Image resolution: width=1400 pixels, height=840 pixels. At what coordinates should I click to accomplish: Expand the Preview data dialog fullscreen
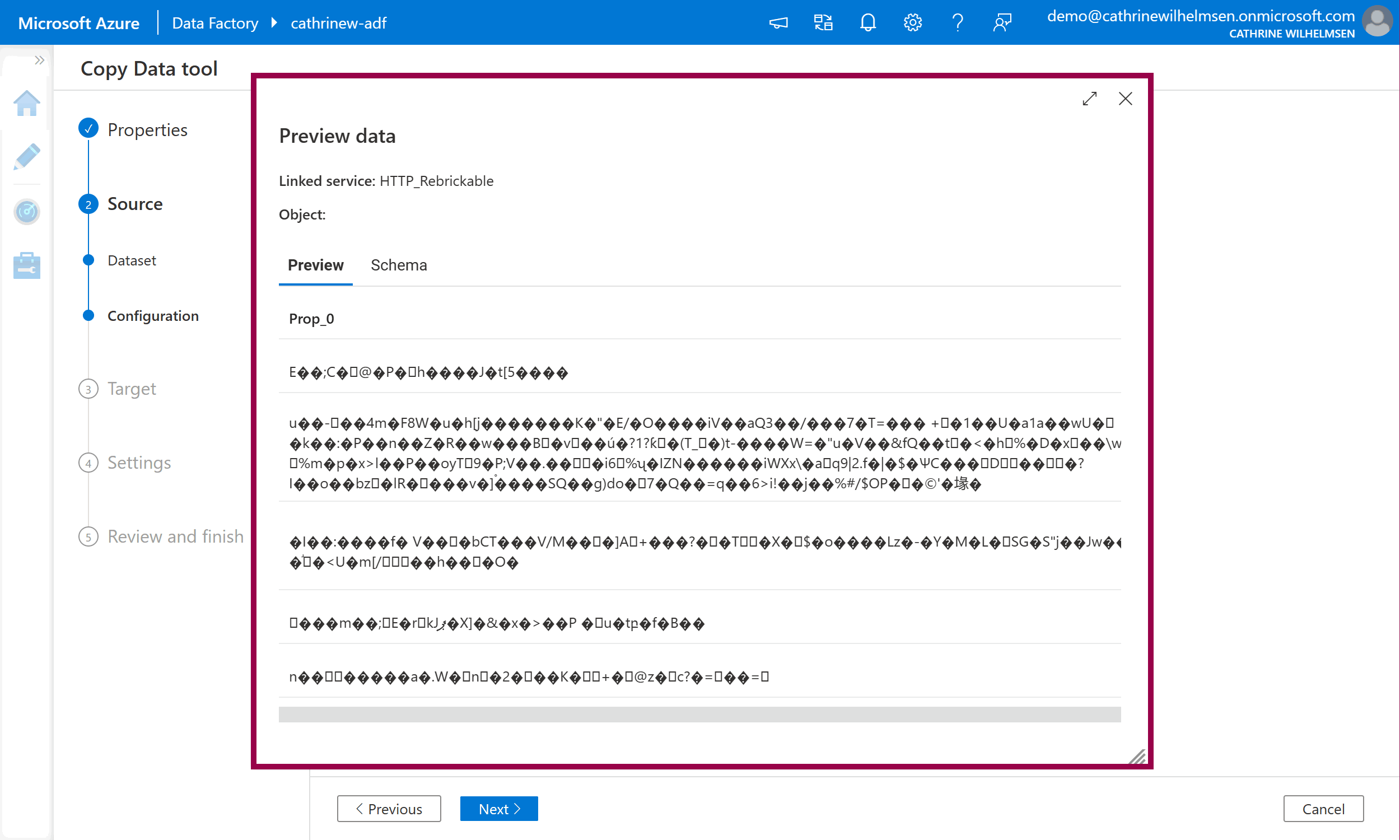(1089, 99)
